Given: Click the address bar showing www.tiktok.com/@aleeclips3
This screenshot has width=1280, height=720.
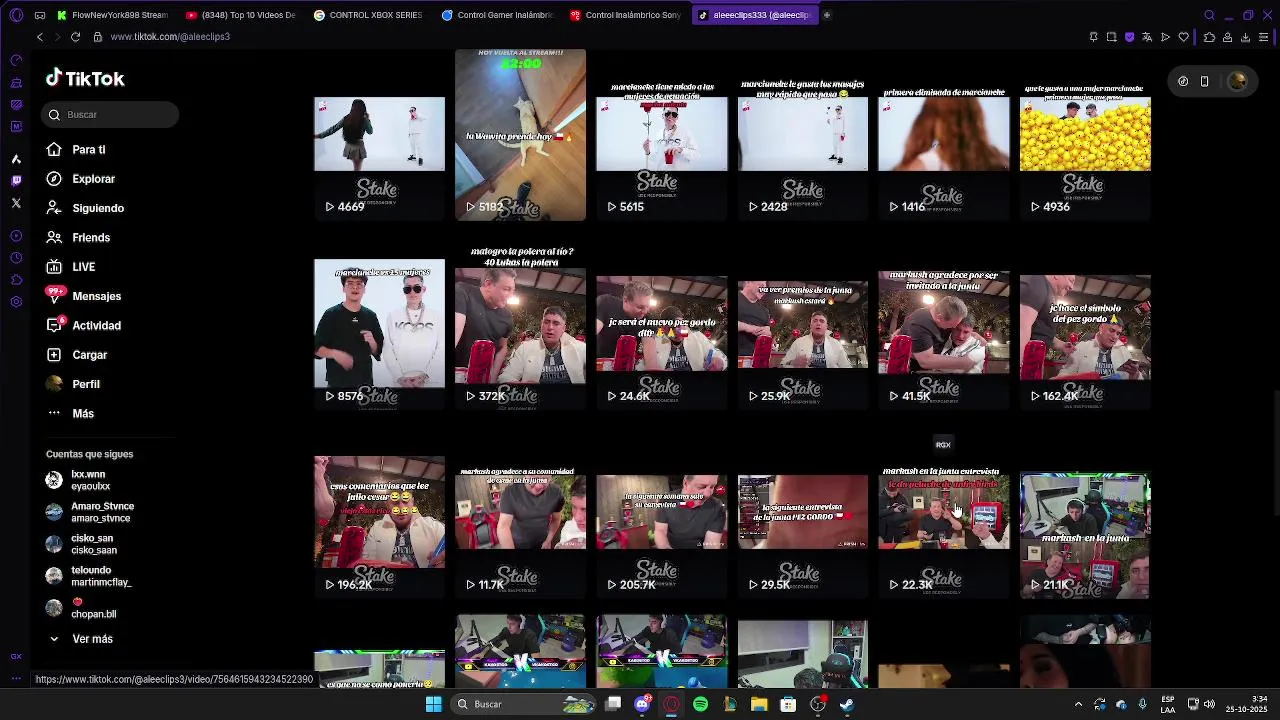Looking at the screenshot, I should pyautogui.click(x=170, y=37).
